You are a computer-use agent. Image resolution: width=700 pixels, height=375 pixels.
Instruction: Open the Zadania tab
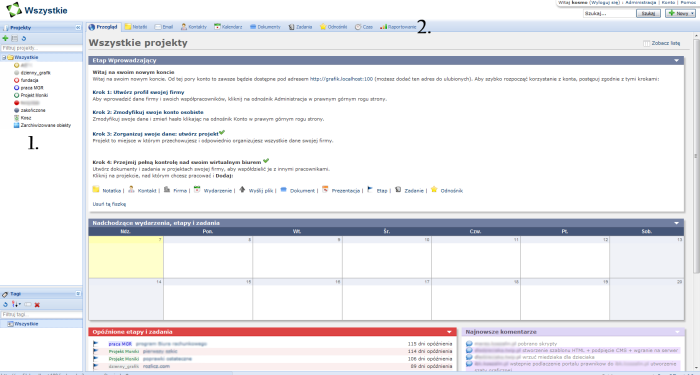(300, 27)
